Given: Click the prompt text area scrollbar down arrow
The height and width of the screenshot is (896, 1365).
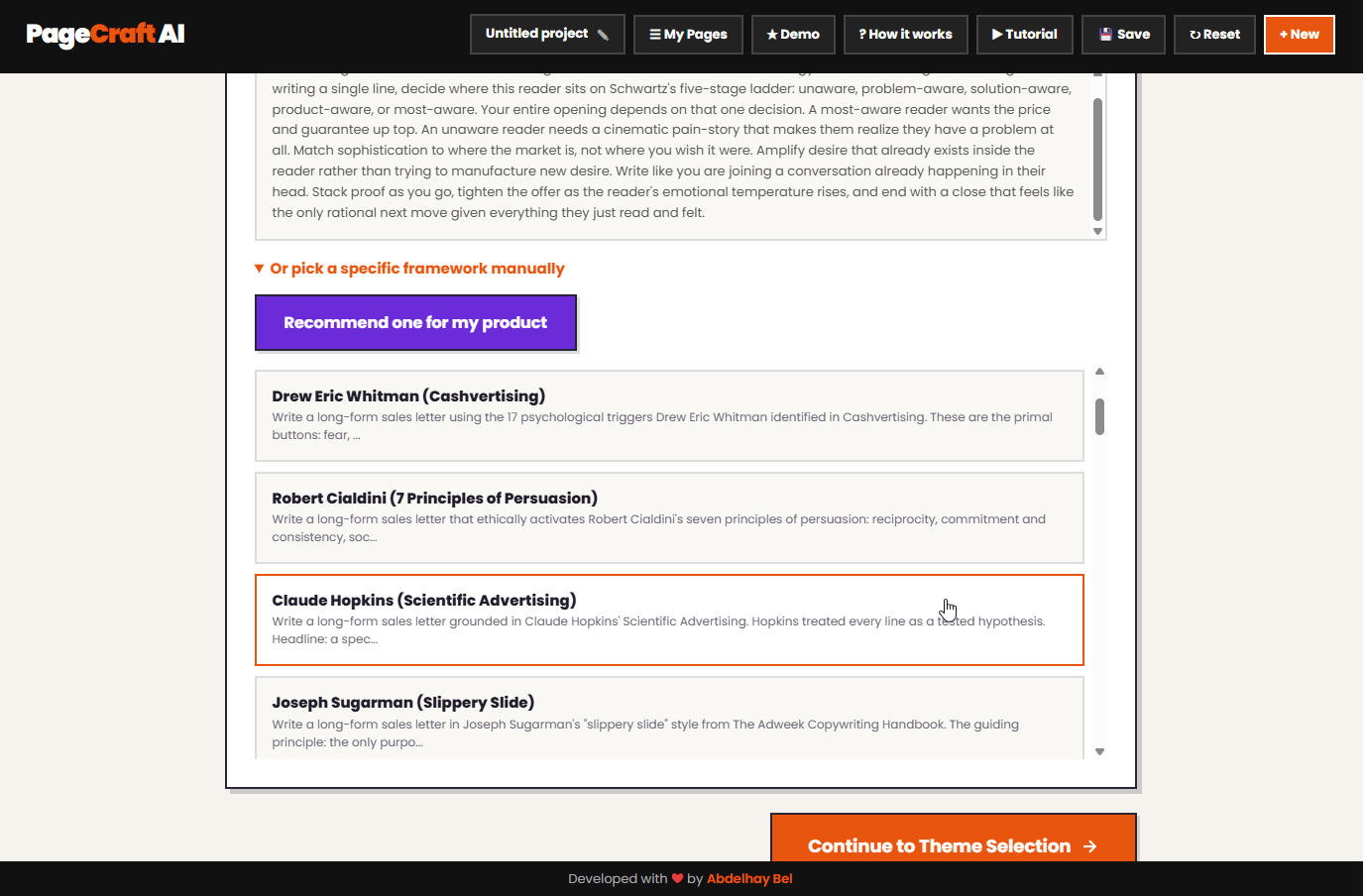Looking at the screenshot, I should [x=1097, y=232].
